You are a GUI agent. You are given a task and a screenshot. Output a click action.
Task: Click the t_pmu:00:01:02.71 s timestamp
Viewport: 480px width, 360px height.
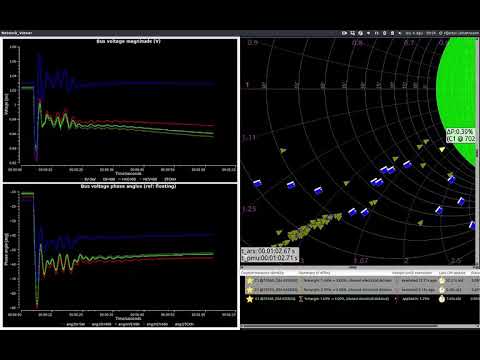269,258
